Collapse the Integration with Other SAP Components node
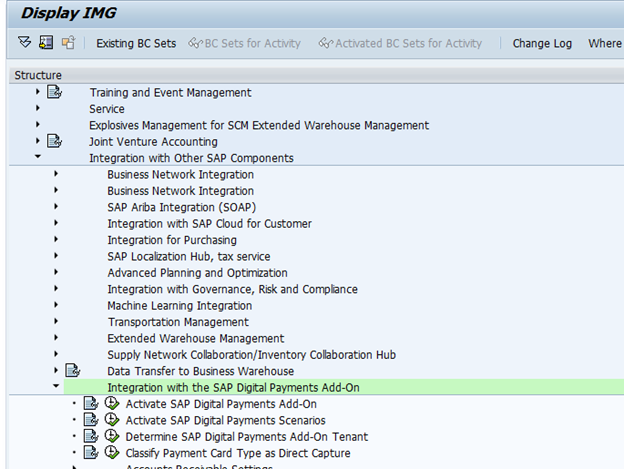Viewport: 624px width, 469px height. (x=38, y=158)
